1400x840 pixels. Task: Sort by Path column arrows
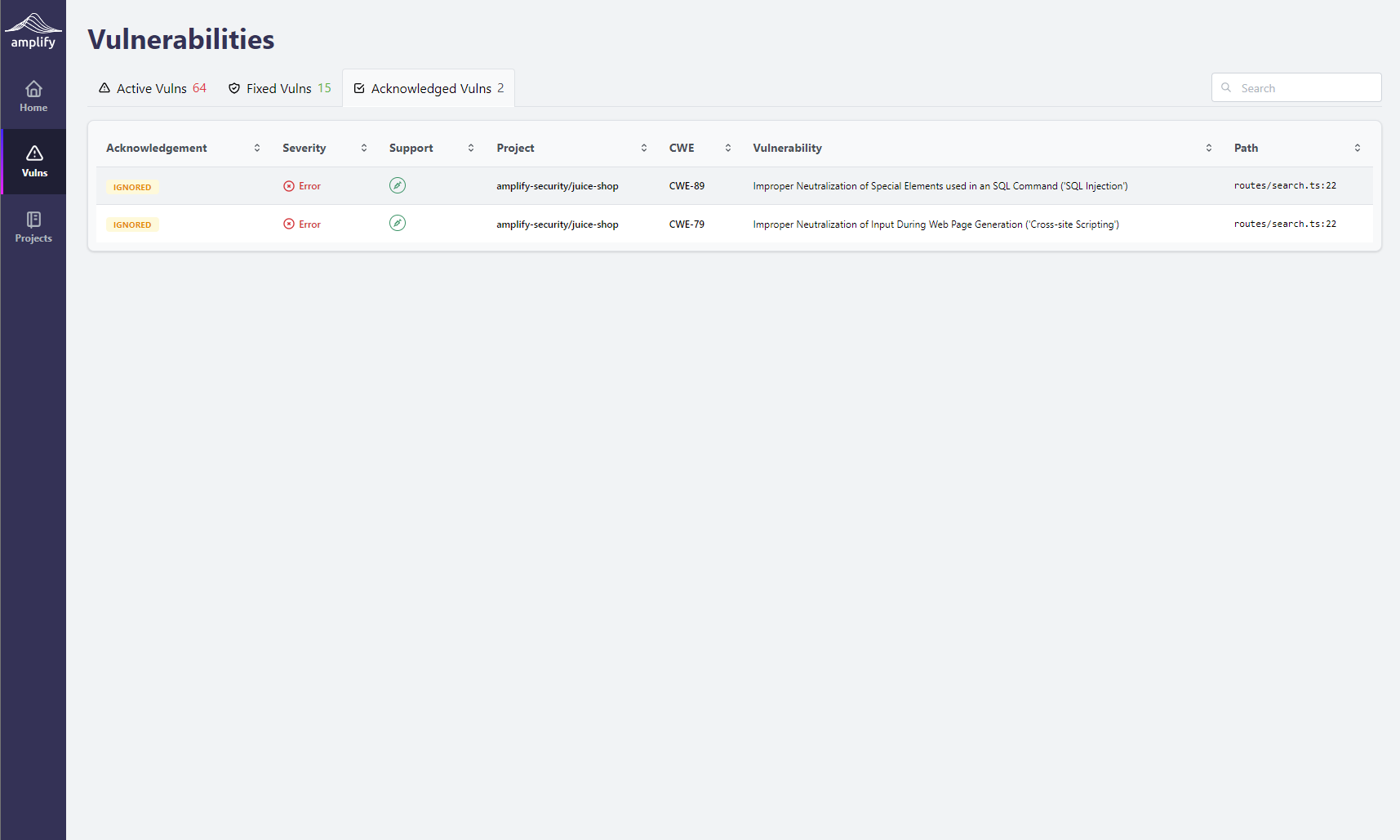pyautogui.click(x=1358, y=148)
